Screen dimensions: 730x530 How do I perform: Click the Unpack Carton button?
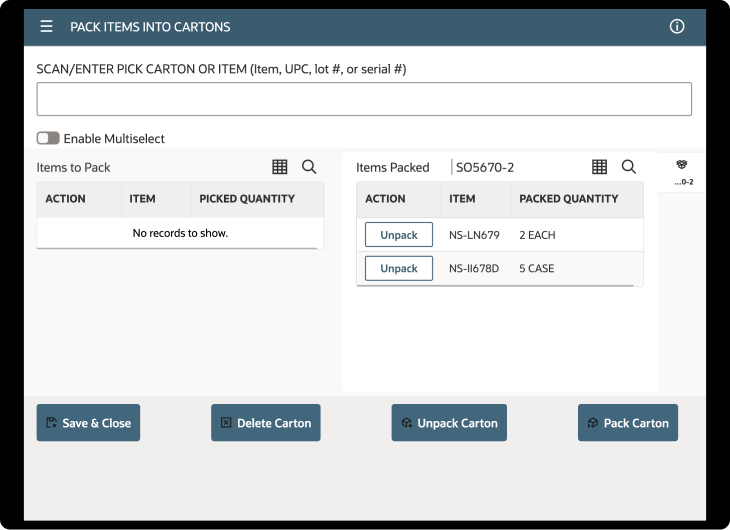coord(449,423)
